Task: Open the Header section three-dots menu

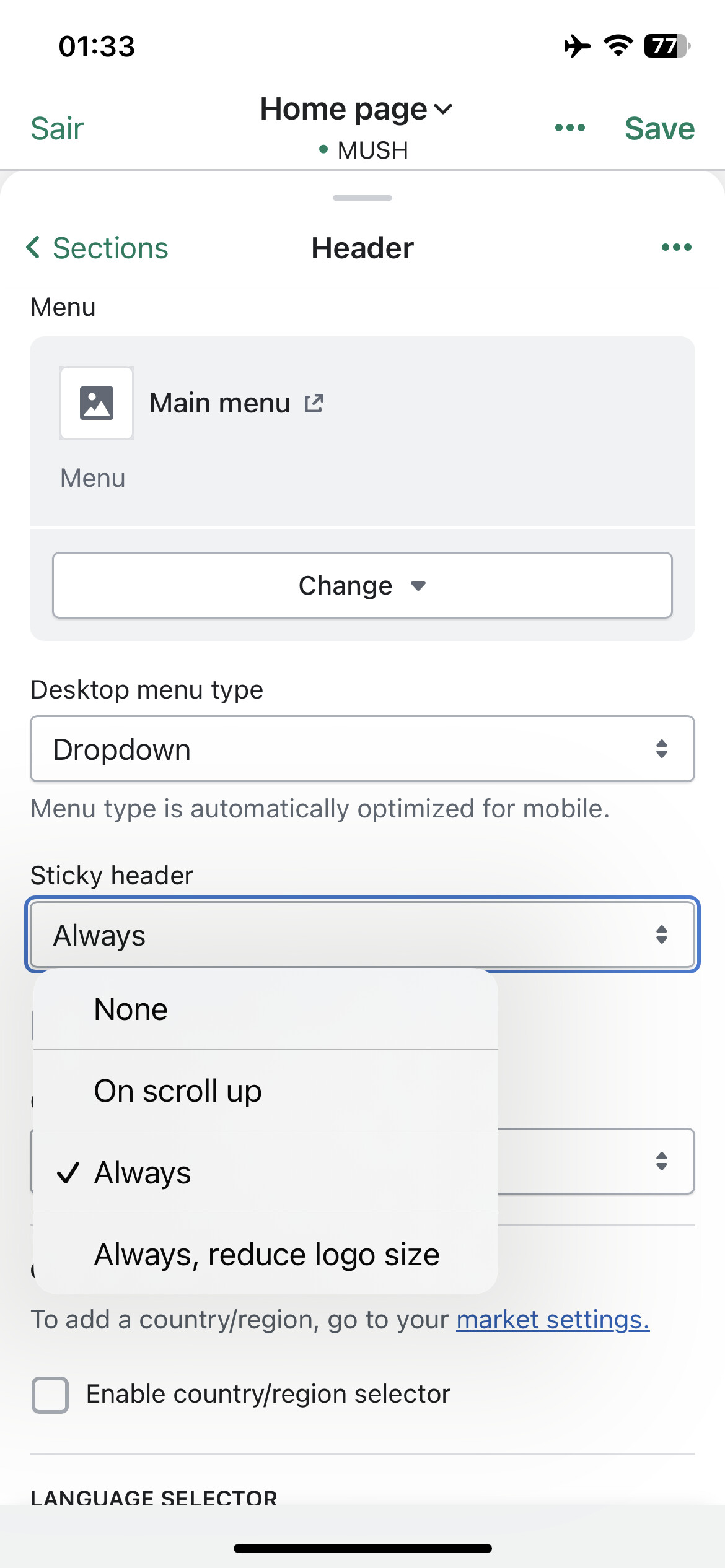Action: tap(676, 248)
